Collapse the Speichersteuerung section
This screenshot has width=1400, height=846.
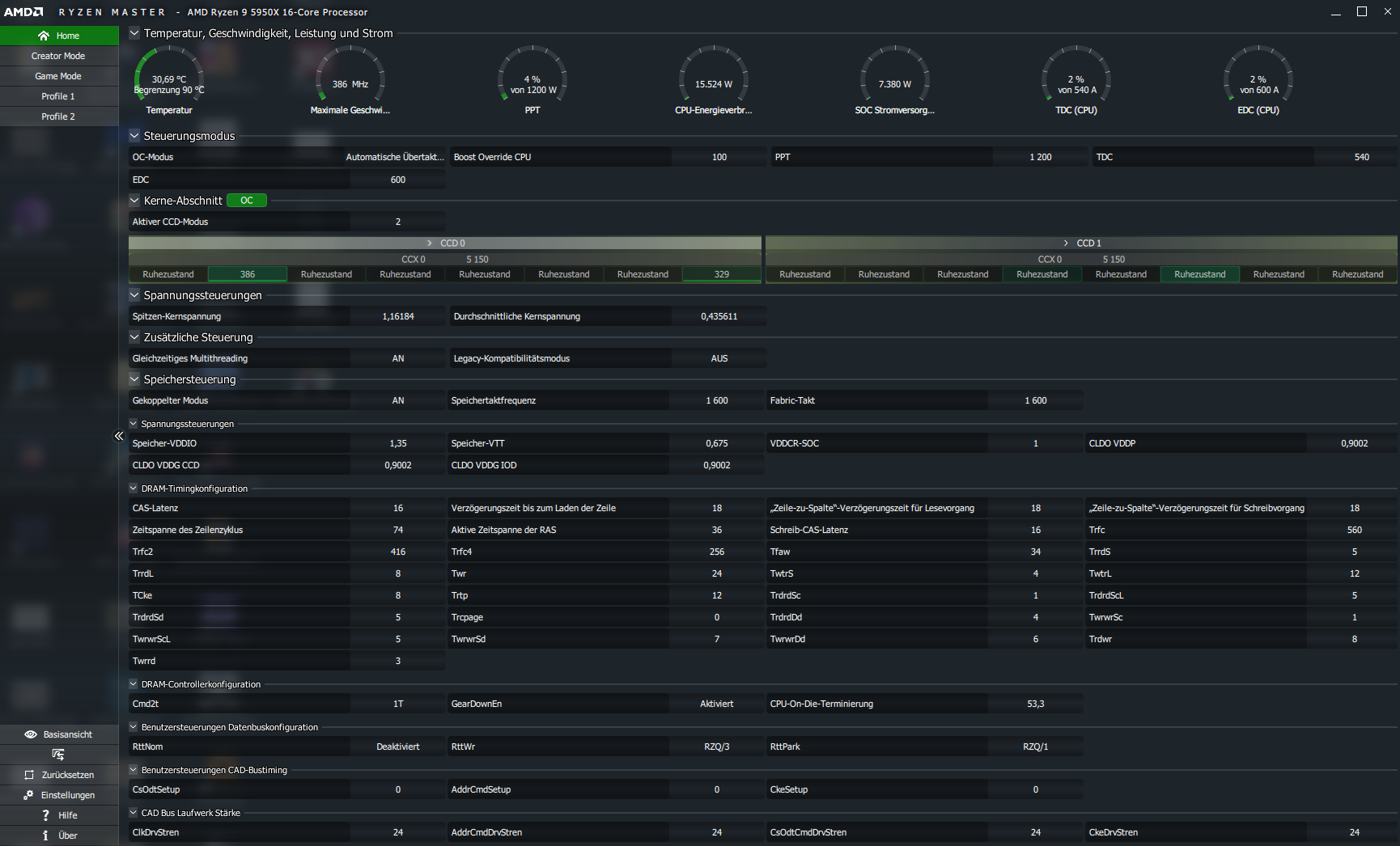[x=134, y=379]
